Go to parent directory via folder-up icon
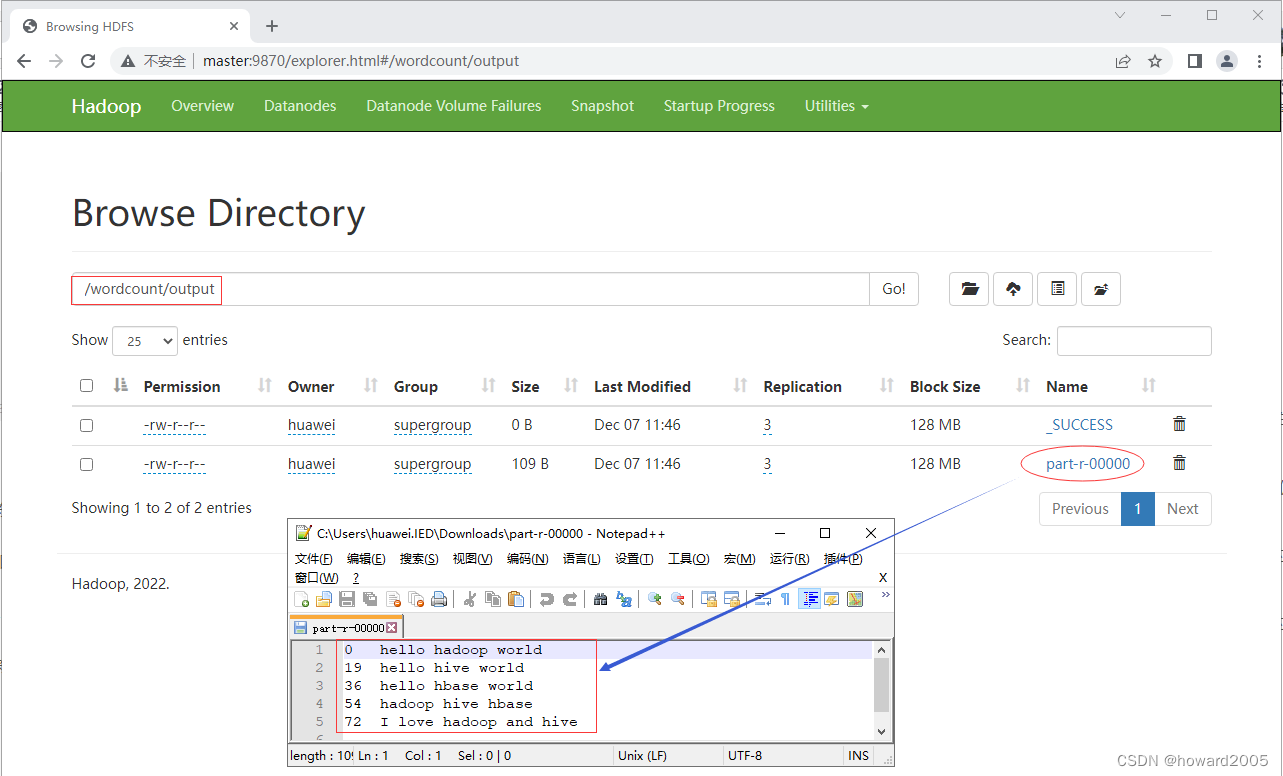This screenshot has height=776, width=1283. 1101,289
